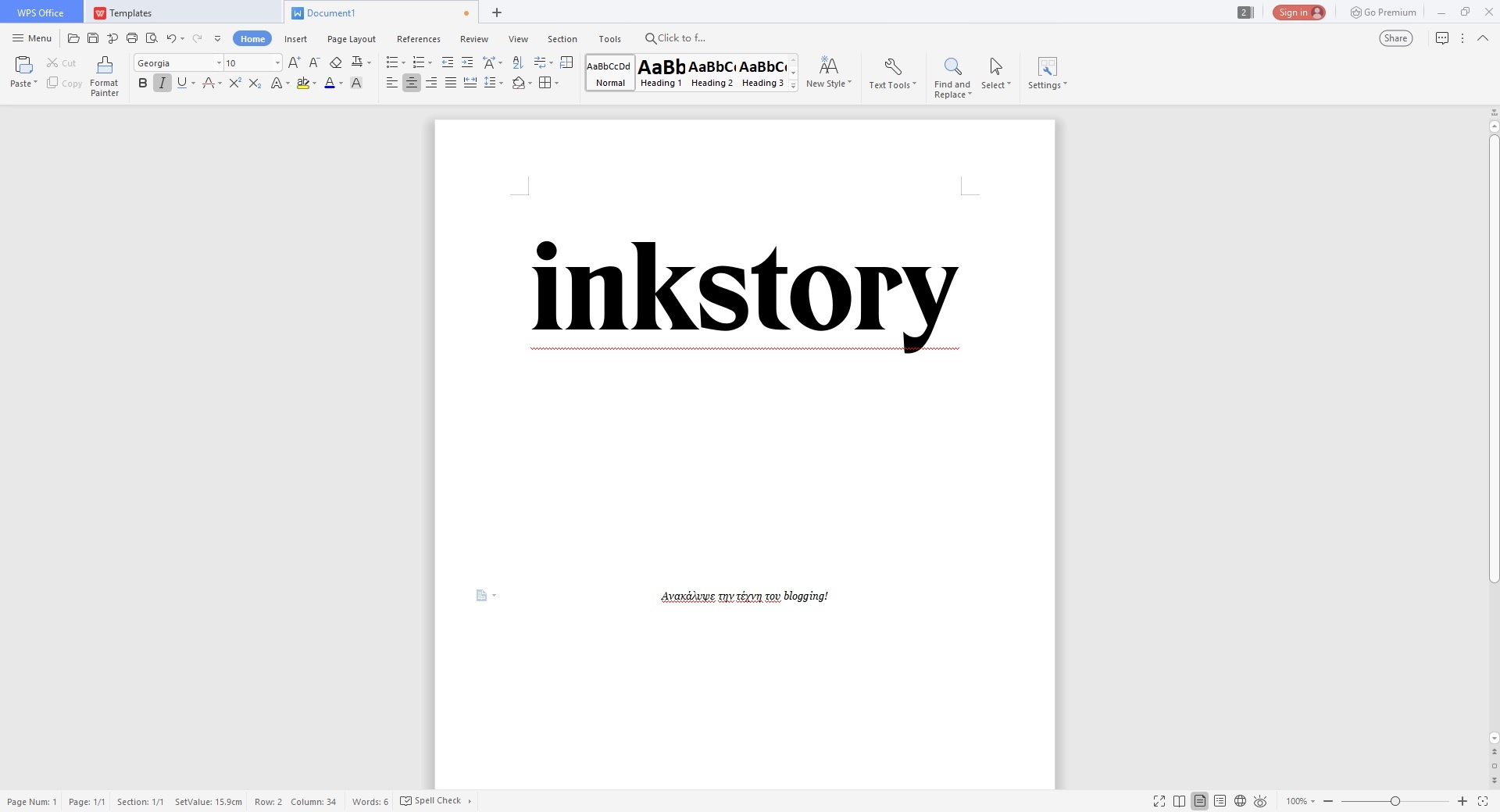The image size is (1500, 812).
Task: Apply the Heading 1 style
Action: 661,73
